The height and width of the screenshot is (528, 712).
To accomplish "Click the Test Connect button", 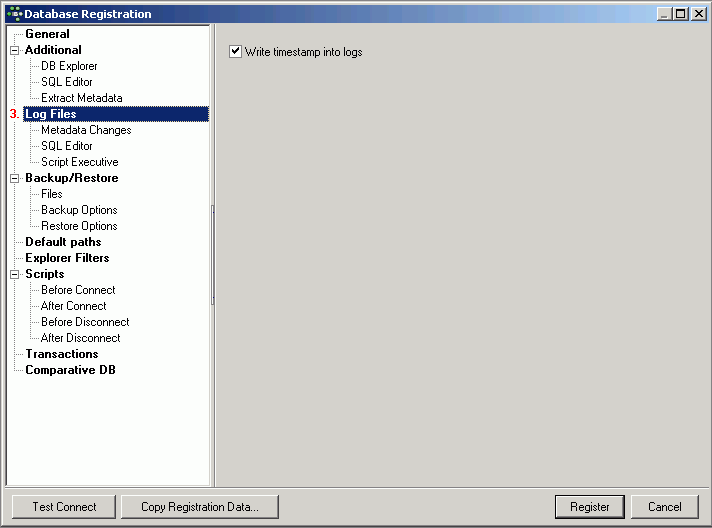I will point(64,507).
